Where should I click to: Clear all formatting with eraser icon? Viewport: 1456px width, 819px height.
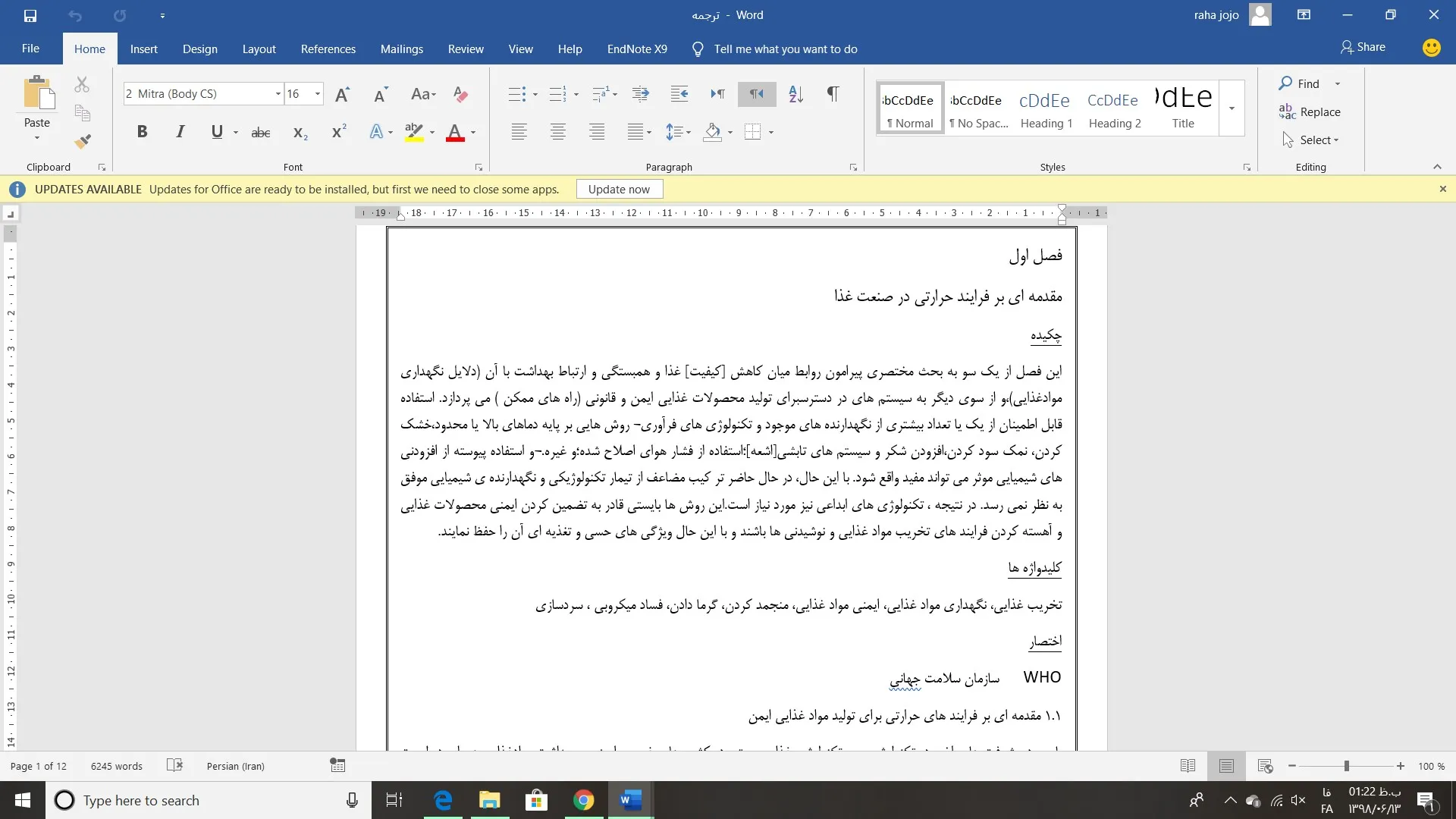460,94
